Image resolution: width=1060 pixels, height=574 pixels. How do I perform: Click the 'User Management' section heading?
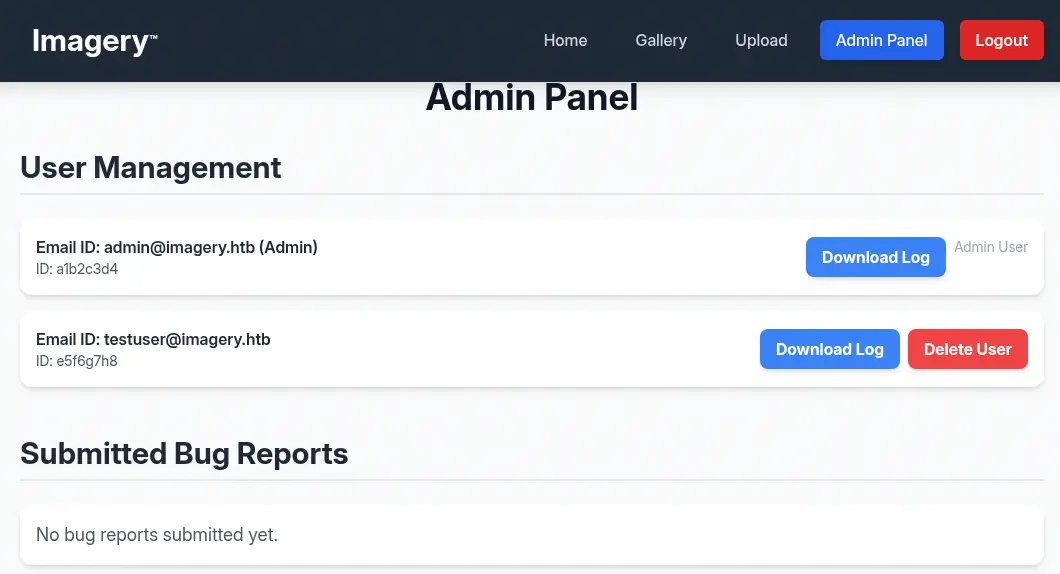[x=151, y=167]
